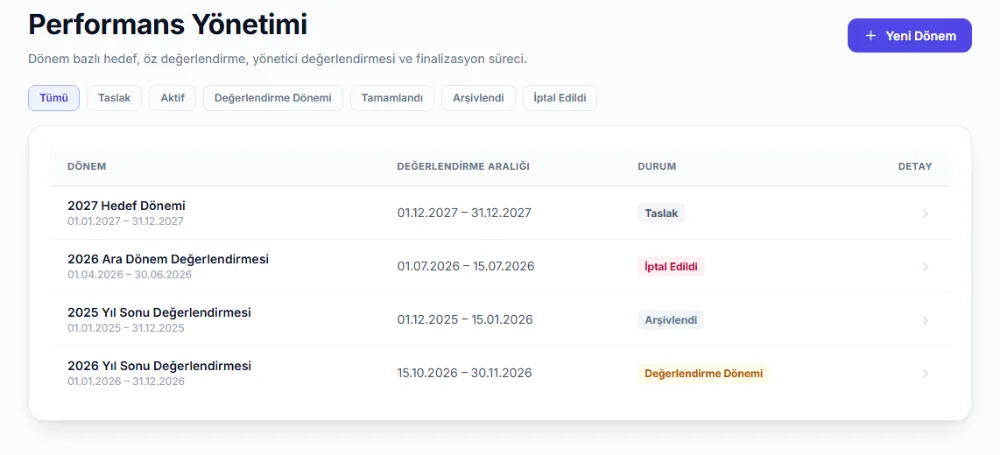Click the DEĞERLENDİRME ARALIĞI column header
1000x455 pixels.
tap(463, 167)
